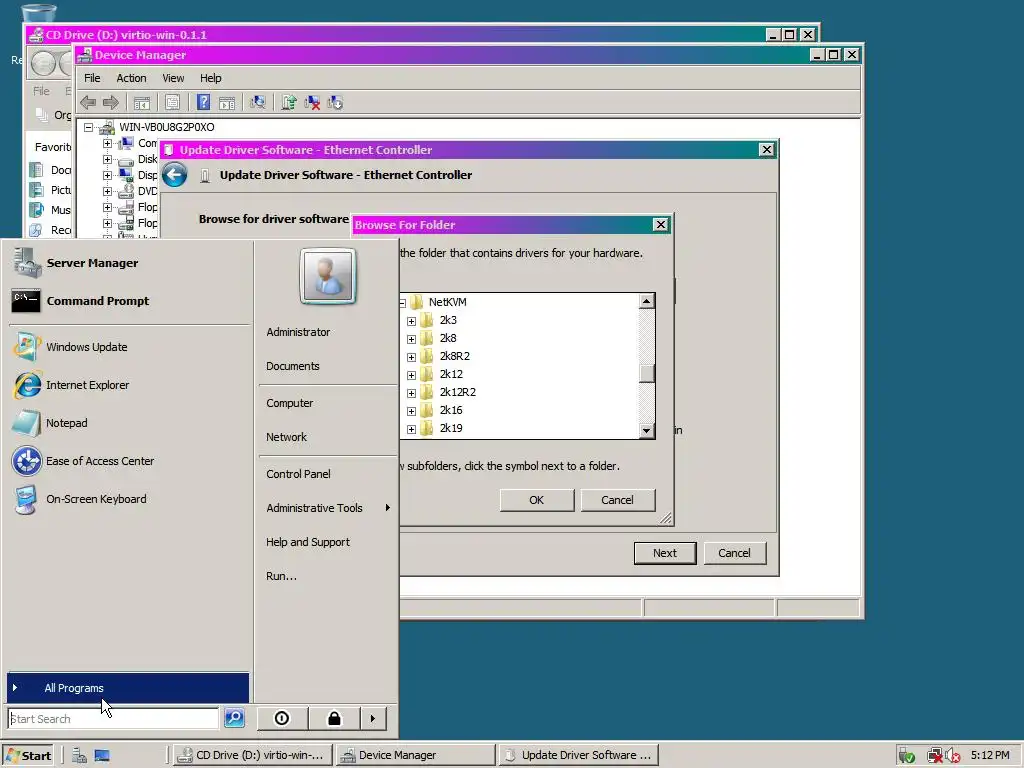Viewport: 1024px width, 768px height.
Task: Click the Forward arrow in Device Manager toolbar
Action: (x=111, y=103)
